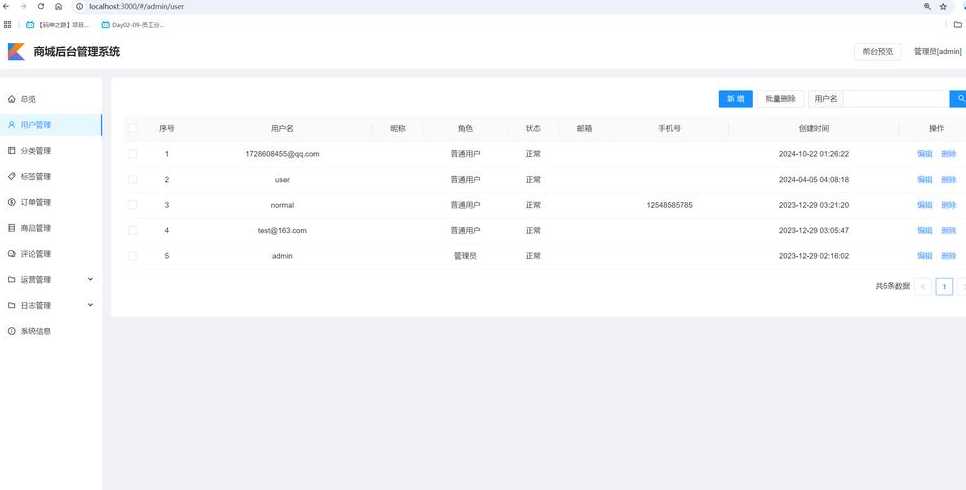Open the first bookmark beginning with 【
This screenshot has width=966, height=490.
point(57,25)
